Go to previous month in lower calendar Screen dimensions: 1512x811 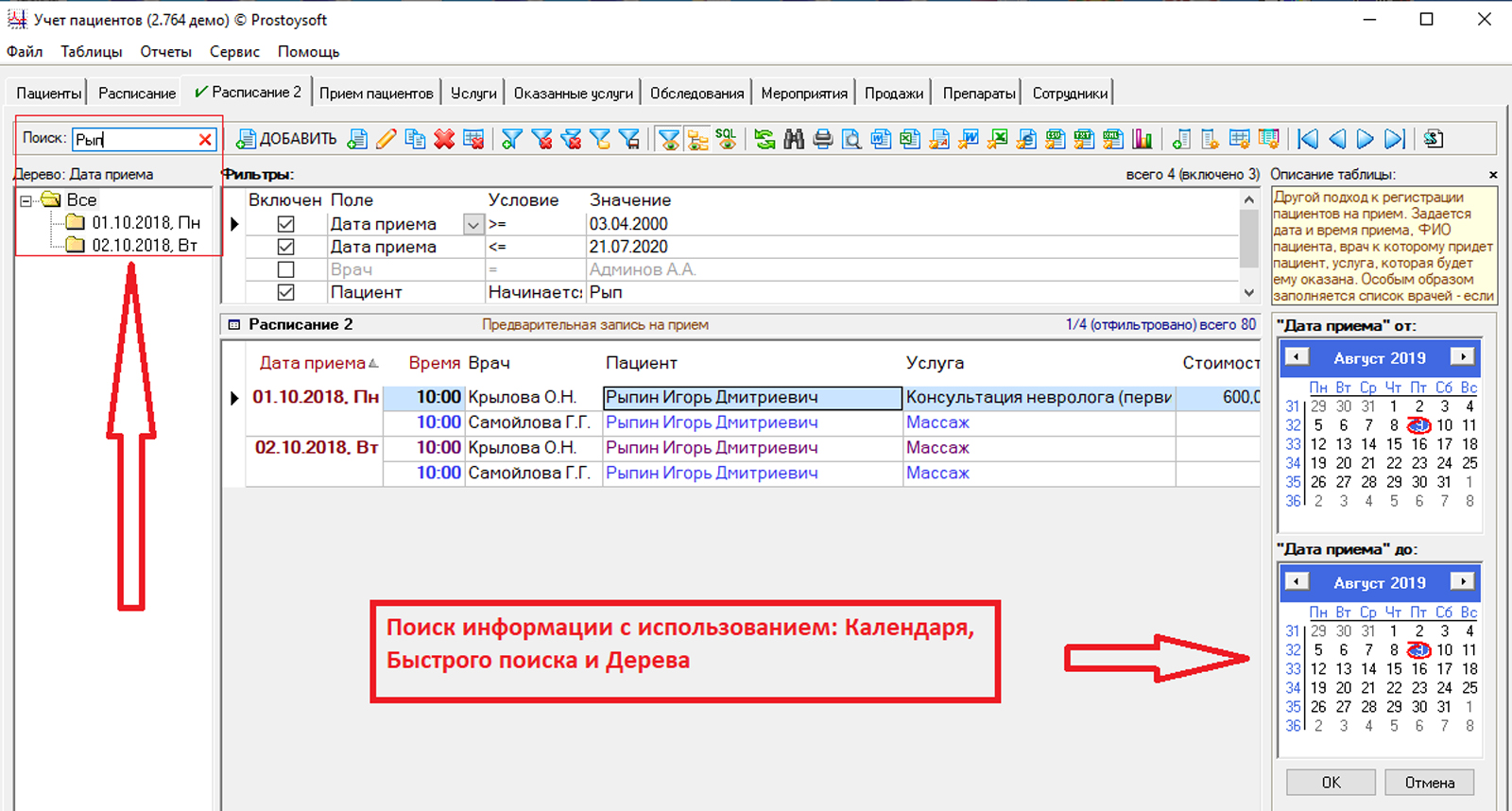1297,581
